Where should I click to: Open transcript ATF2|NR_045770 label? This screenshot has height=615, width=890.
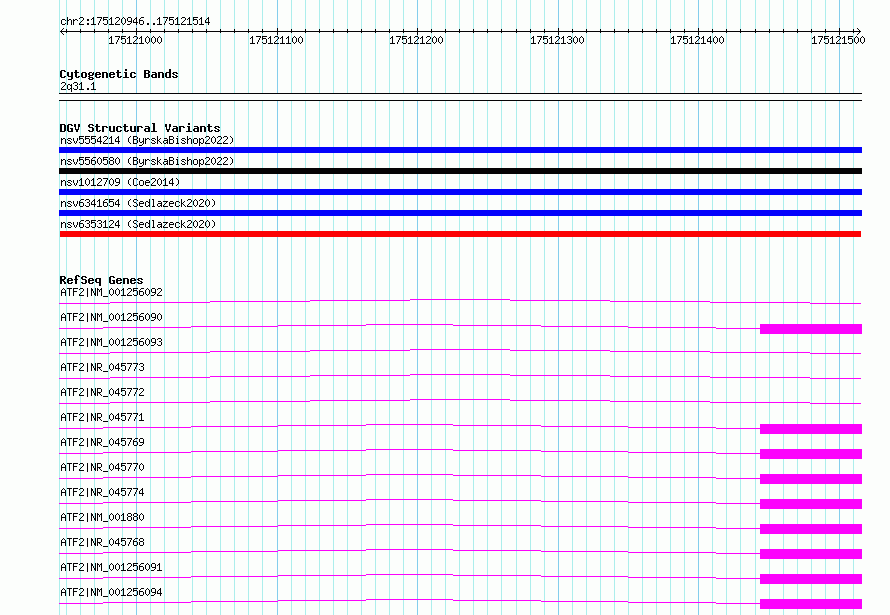102,467
